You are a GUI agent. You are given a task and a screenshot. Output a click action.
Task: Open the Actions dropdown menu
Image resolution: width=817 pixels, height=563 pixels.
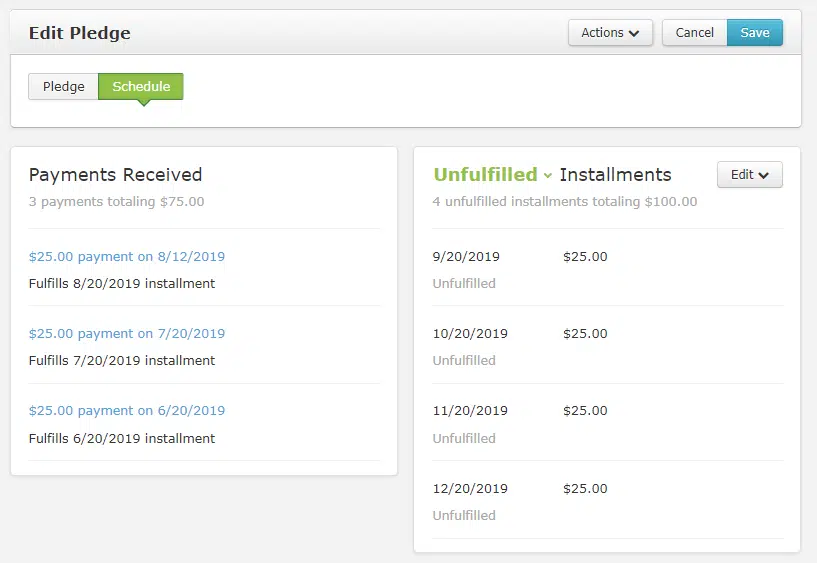point(610,33)
